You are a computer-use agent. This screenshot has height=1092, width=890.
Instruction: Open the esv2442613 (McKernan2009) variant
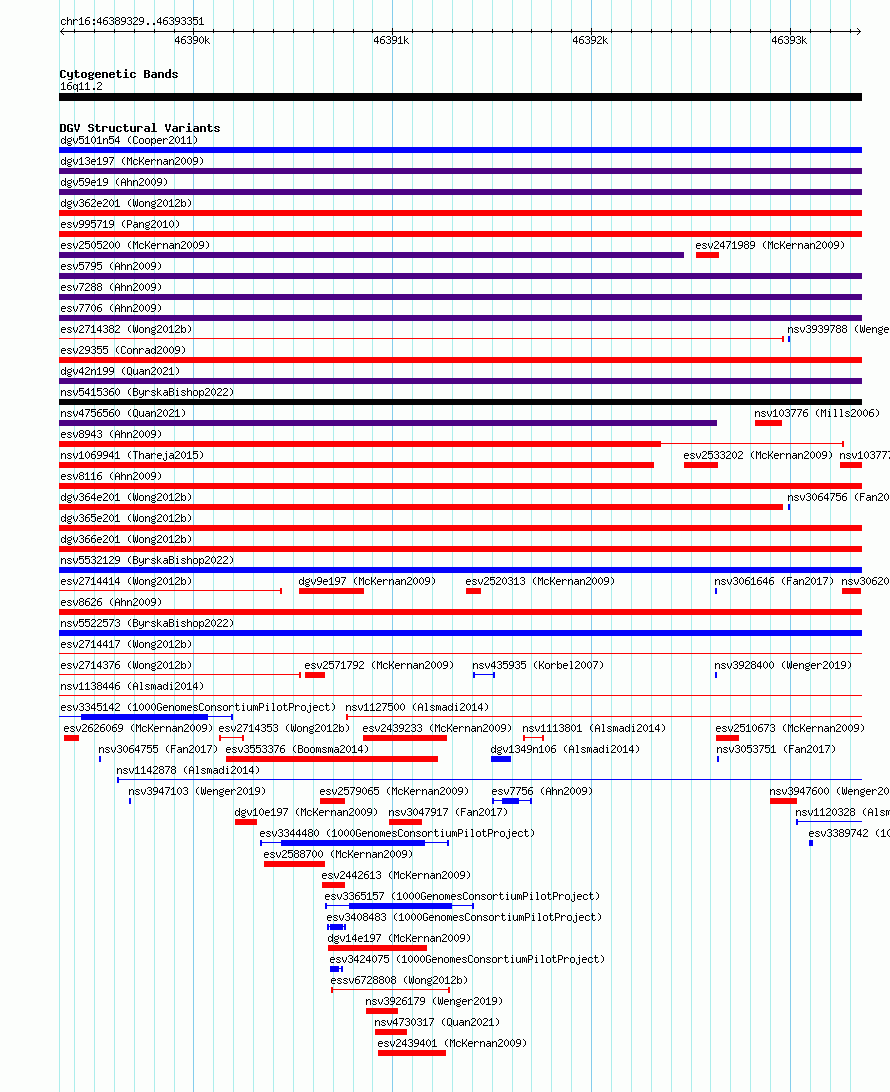point(396,875)
